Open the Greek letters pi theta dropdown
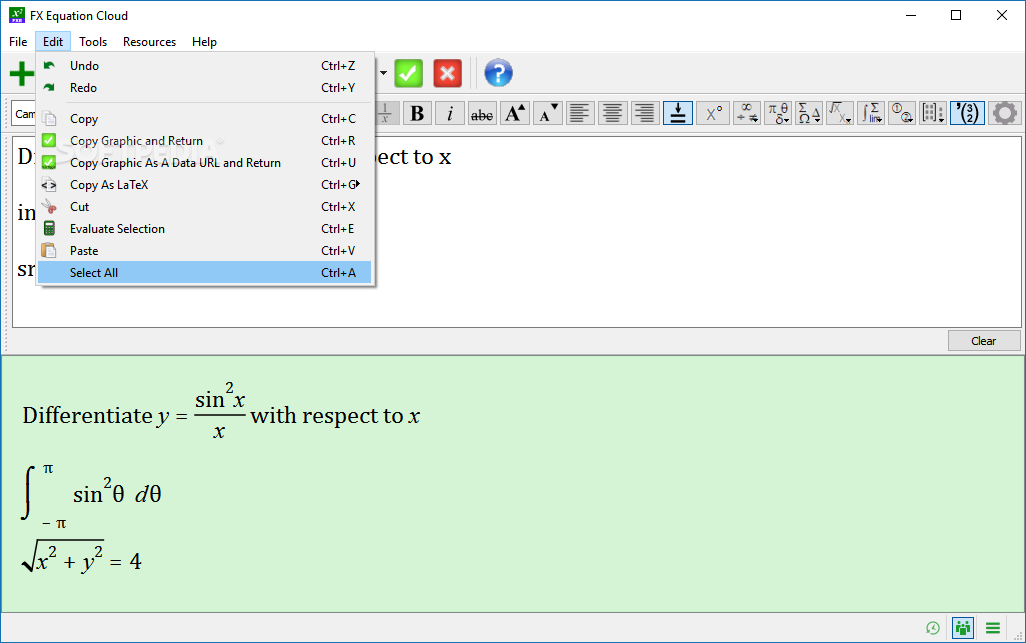Image resolution: width=1026 pixels, height=643 pixels. (x=778, y=113)
